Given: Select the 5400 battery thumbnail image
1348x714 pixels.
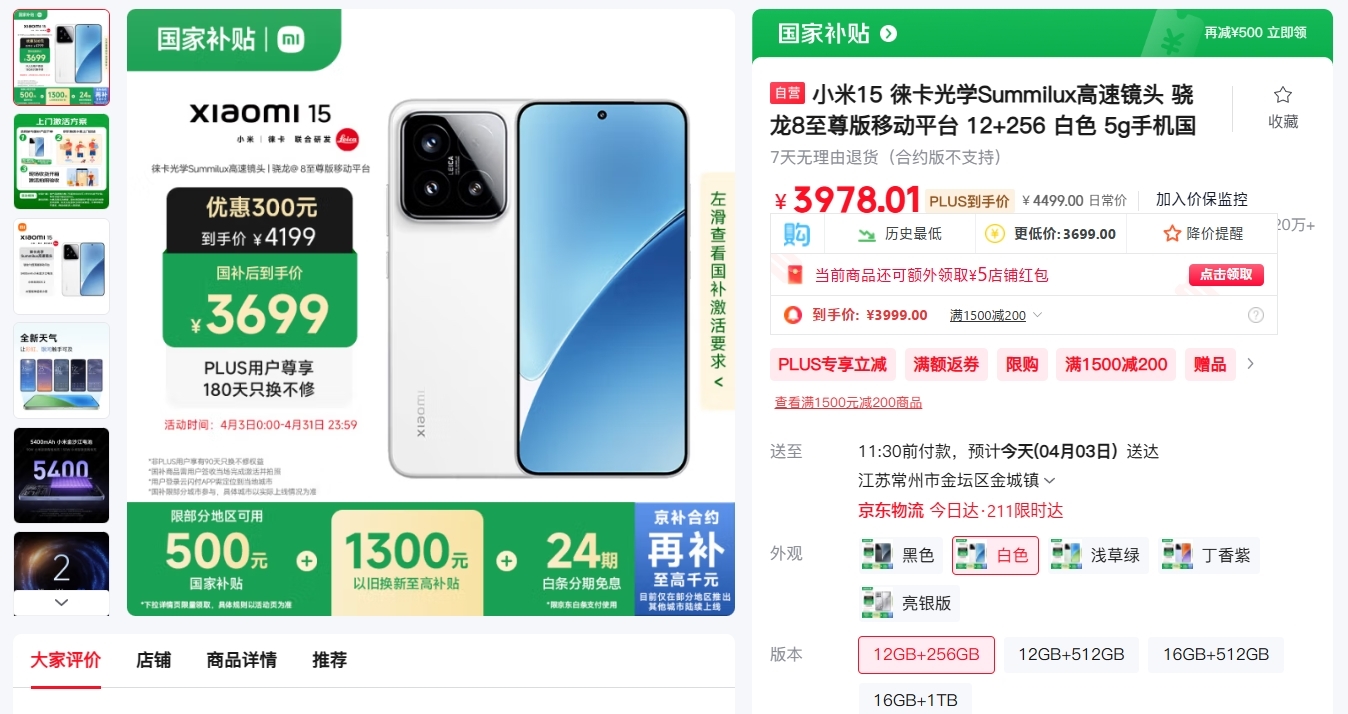Looking at the screenshot, I should 61,475.
